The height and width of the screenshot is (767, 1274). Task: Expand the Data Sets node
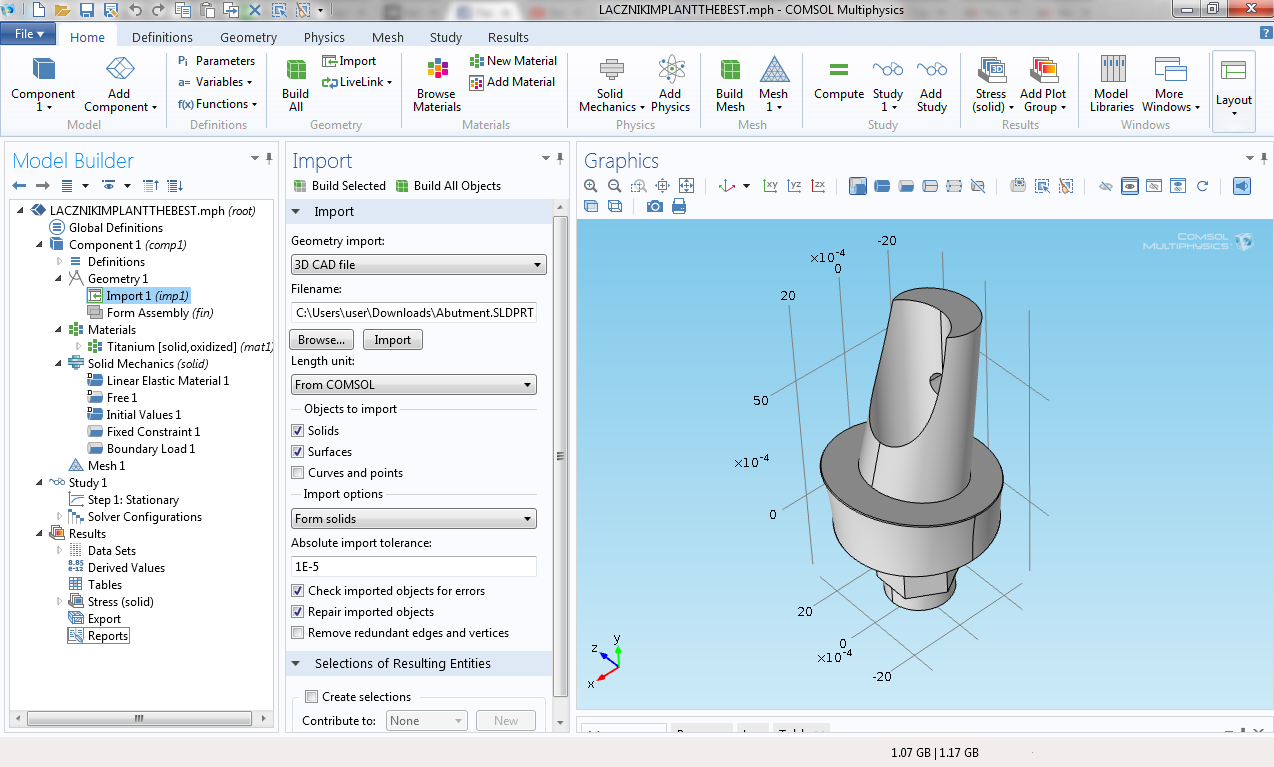click(60, 551)
